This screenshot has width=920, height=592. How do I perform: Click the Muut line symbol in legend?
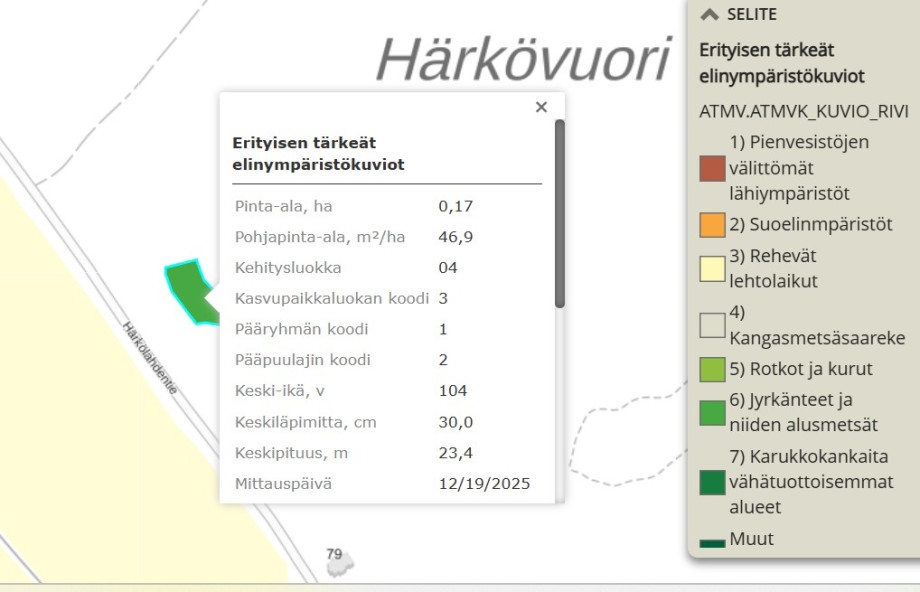pyautogui.click(x=711, y=543)
